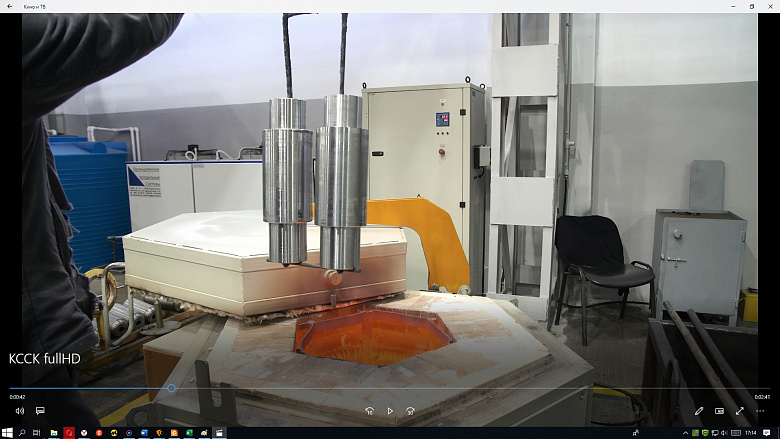
Task: Open more options ellipsis menu
Action: (761, 411)
